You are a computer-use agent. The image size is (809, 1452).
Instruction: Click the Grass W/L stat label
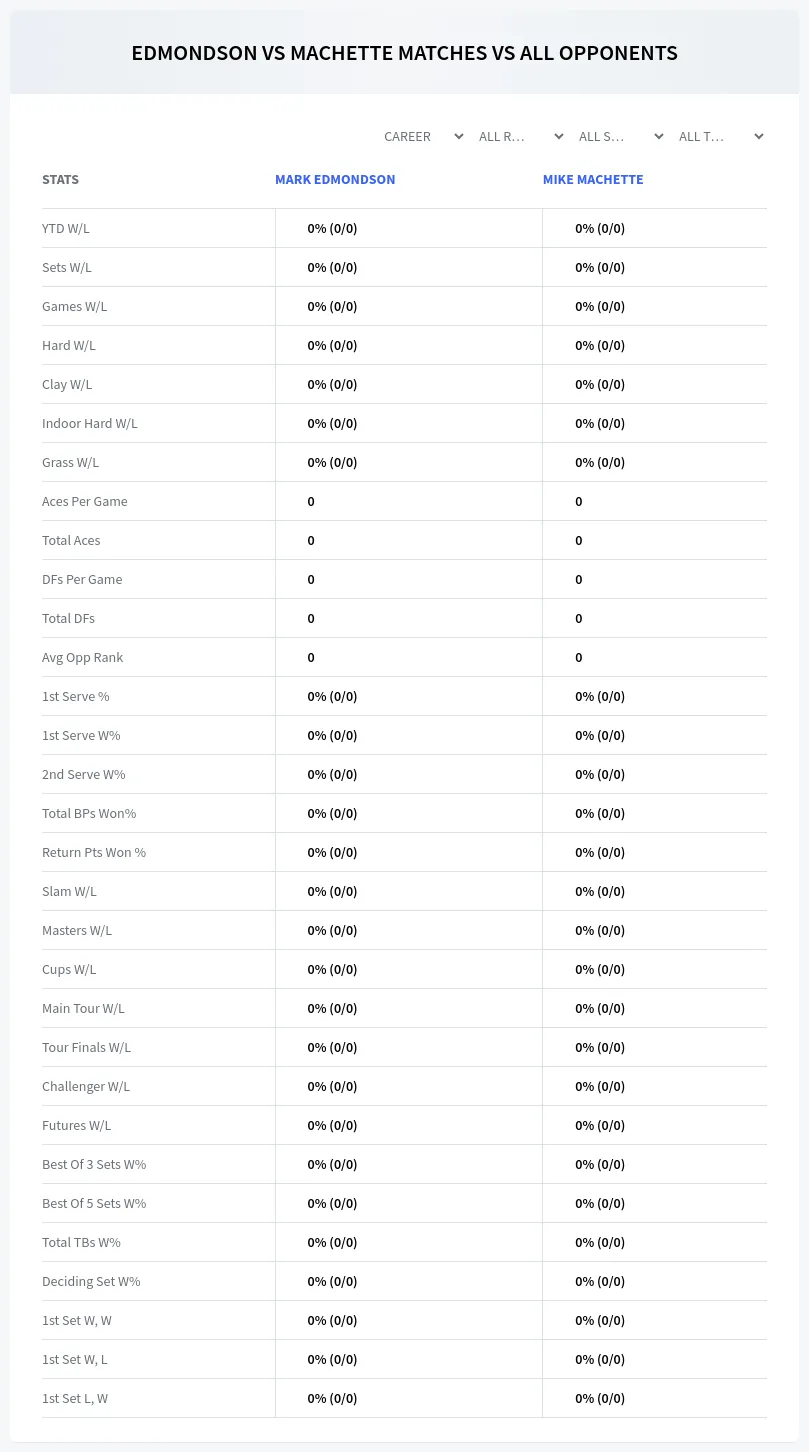point(70,462)
